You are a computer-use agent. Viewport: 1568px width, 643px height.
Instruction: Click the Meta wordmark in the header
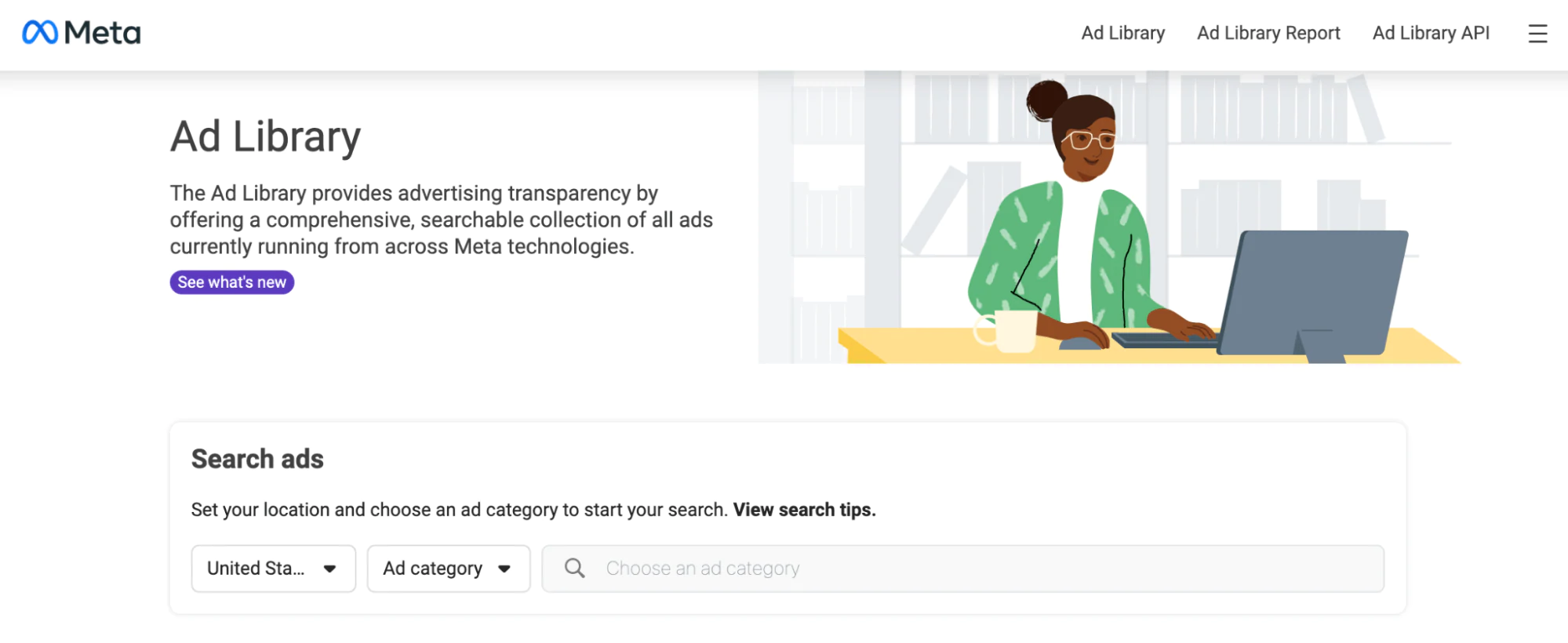(103, 33)
